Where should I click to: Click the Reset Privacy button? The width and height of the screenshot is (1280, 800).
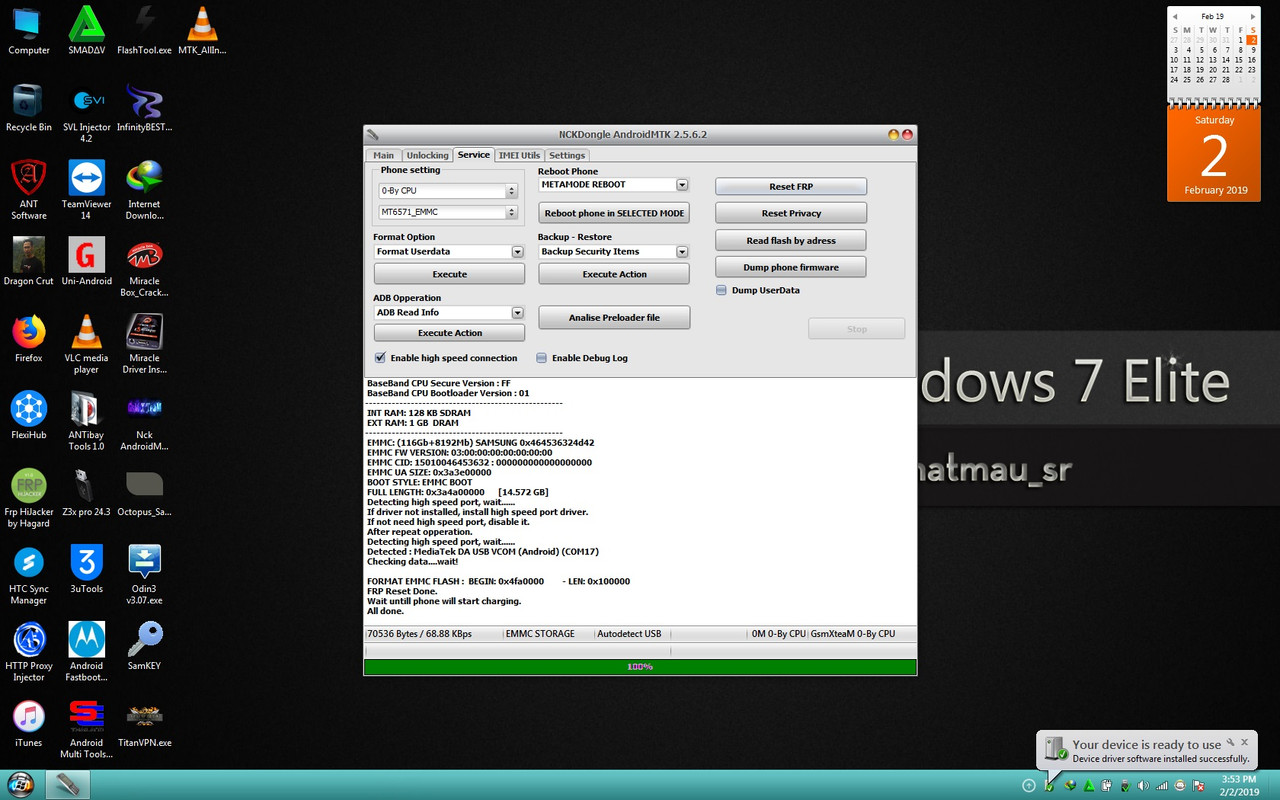(x=791, y=213)
